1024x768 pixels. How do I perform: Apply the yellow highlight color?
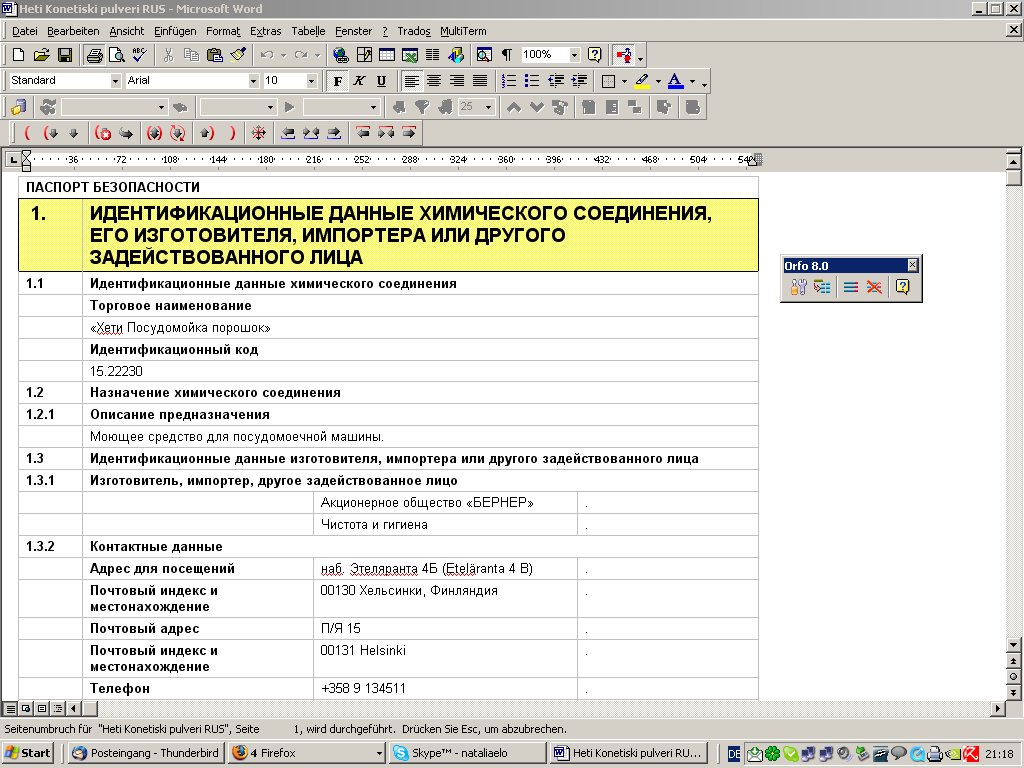[642, 81]
